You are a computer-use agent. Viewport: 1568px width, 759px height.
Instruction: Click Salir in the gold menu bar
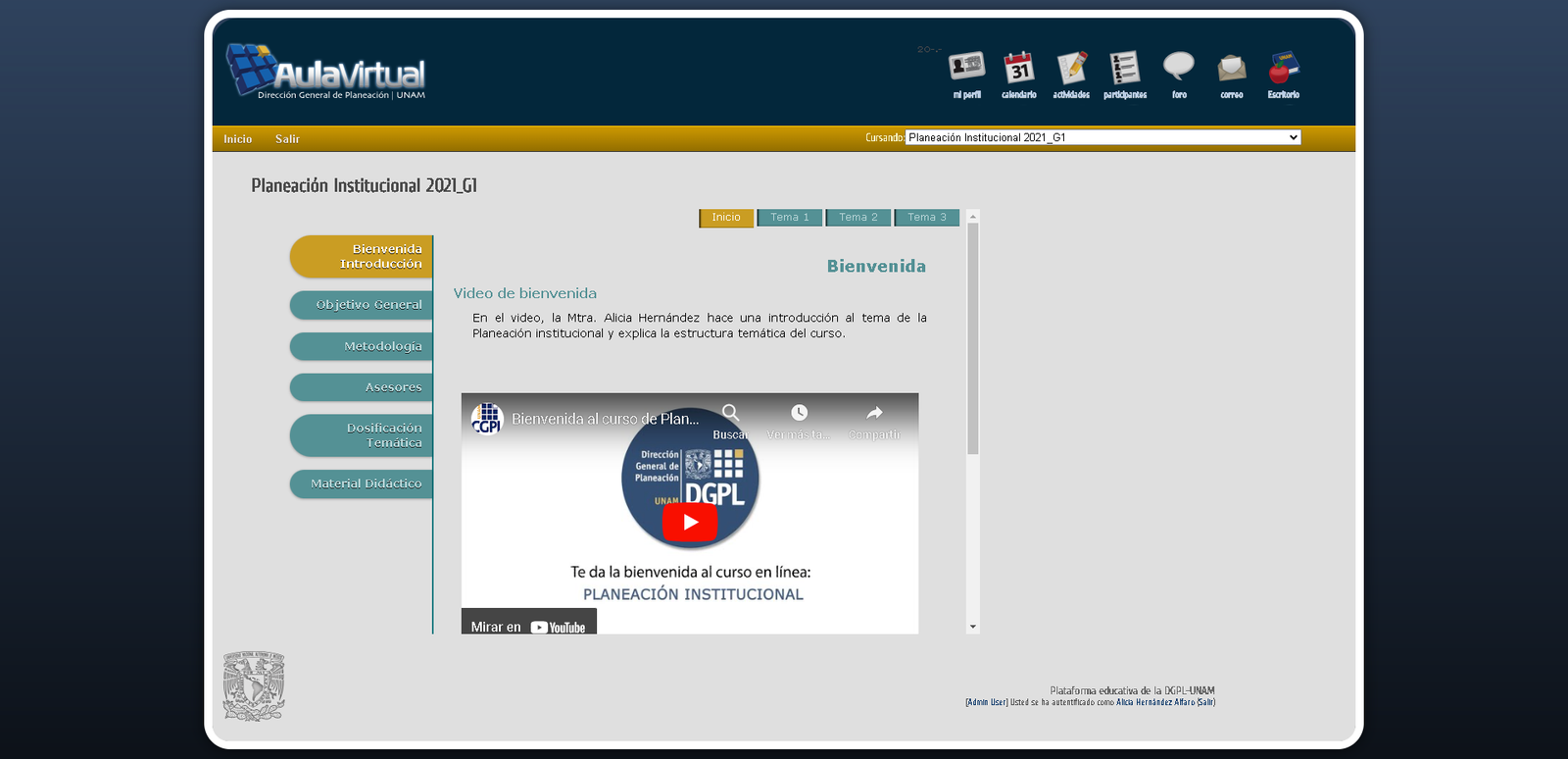pos(287,139)
